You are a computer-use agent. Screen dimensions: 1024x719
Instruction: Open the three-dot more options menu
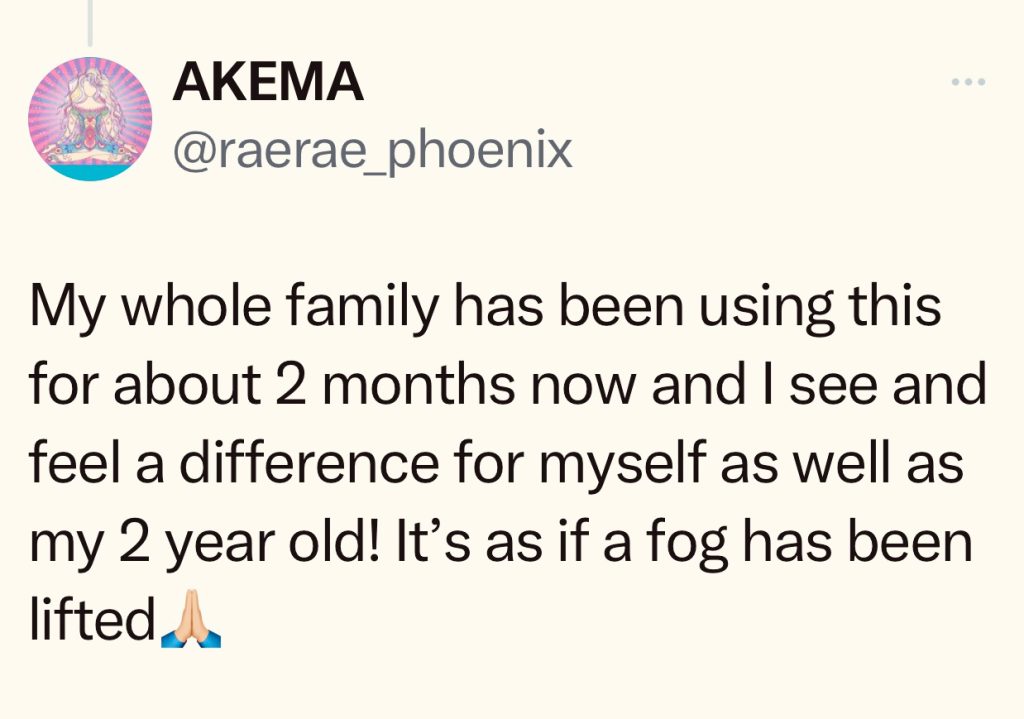click(x=968, y=82)
